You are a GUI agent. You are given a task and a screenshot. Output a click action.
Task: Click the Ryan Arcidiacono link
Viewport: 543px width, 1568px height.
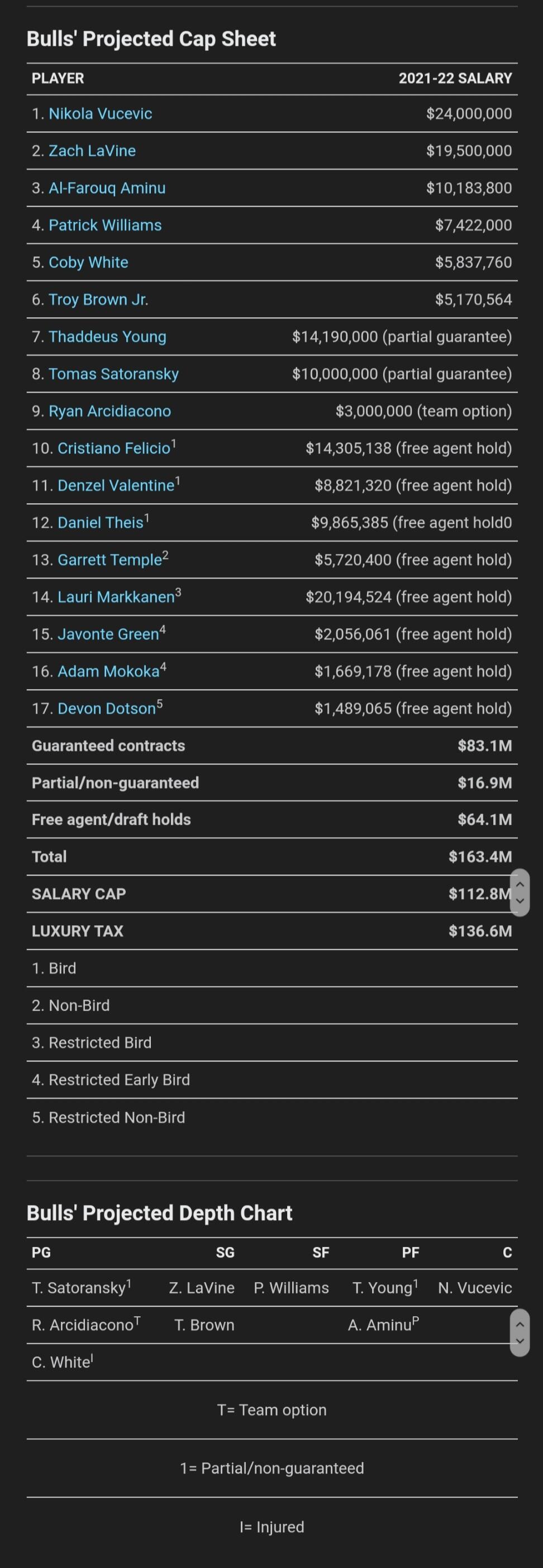[109, 411]
